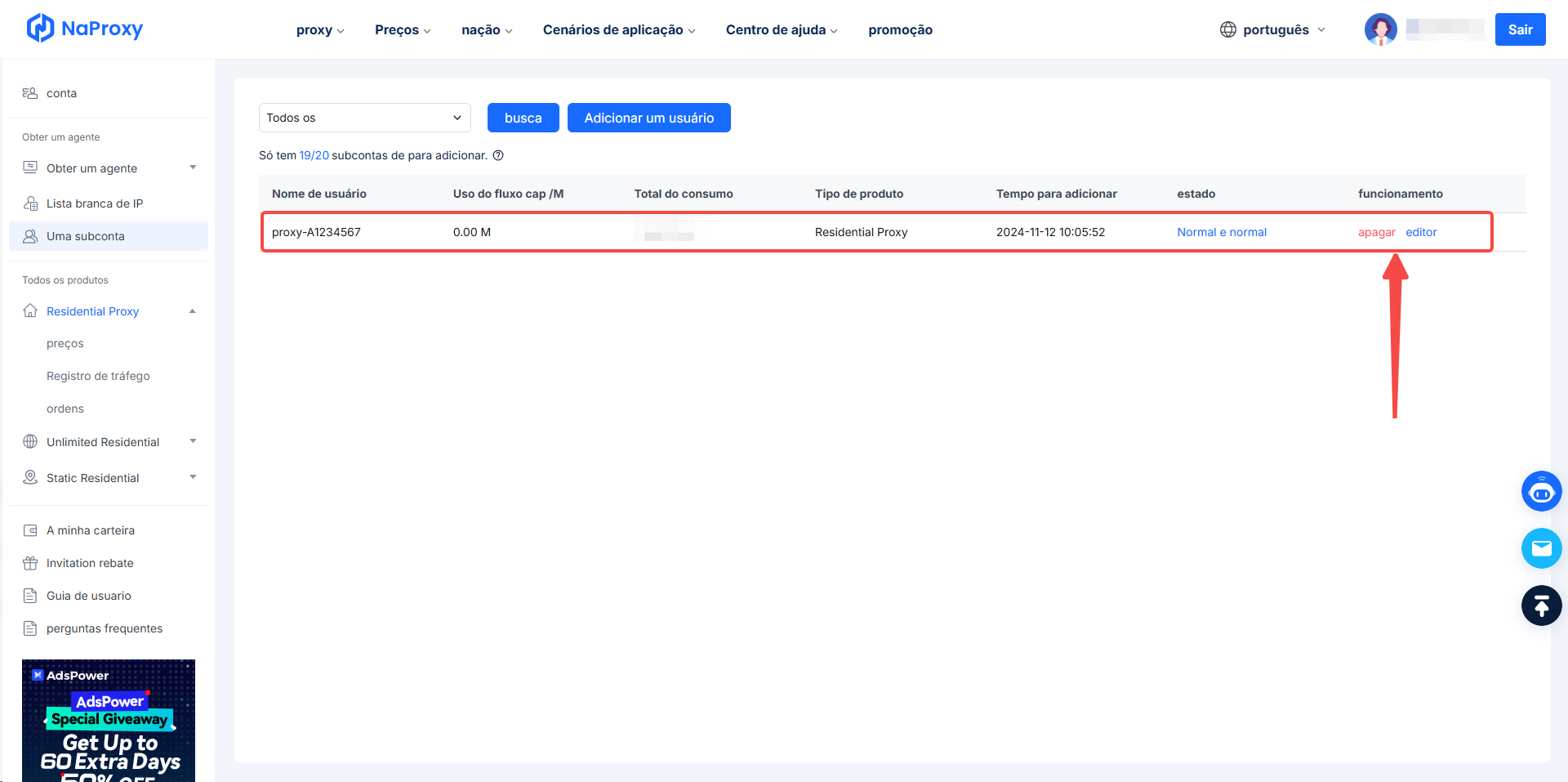This screenshot has width=1568, height=782.
Task: Open the email contact floating button
Action: 1542,548
